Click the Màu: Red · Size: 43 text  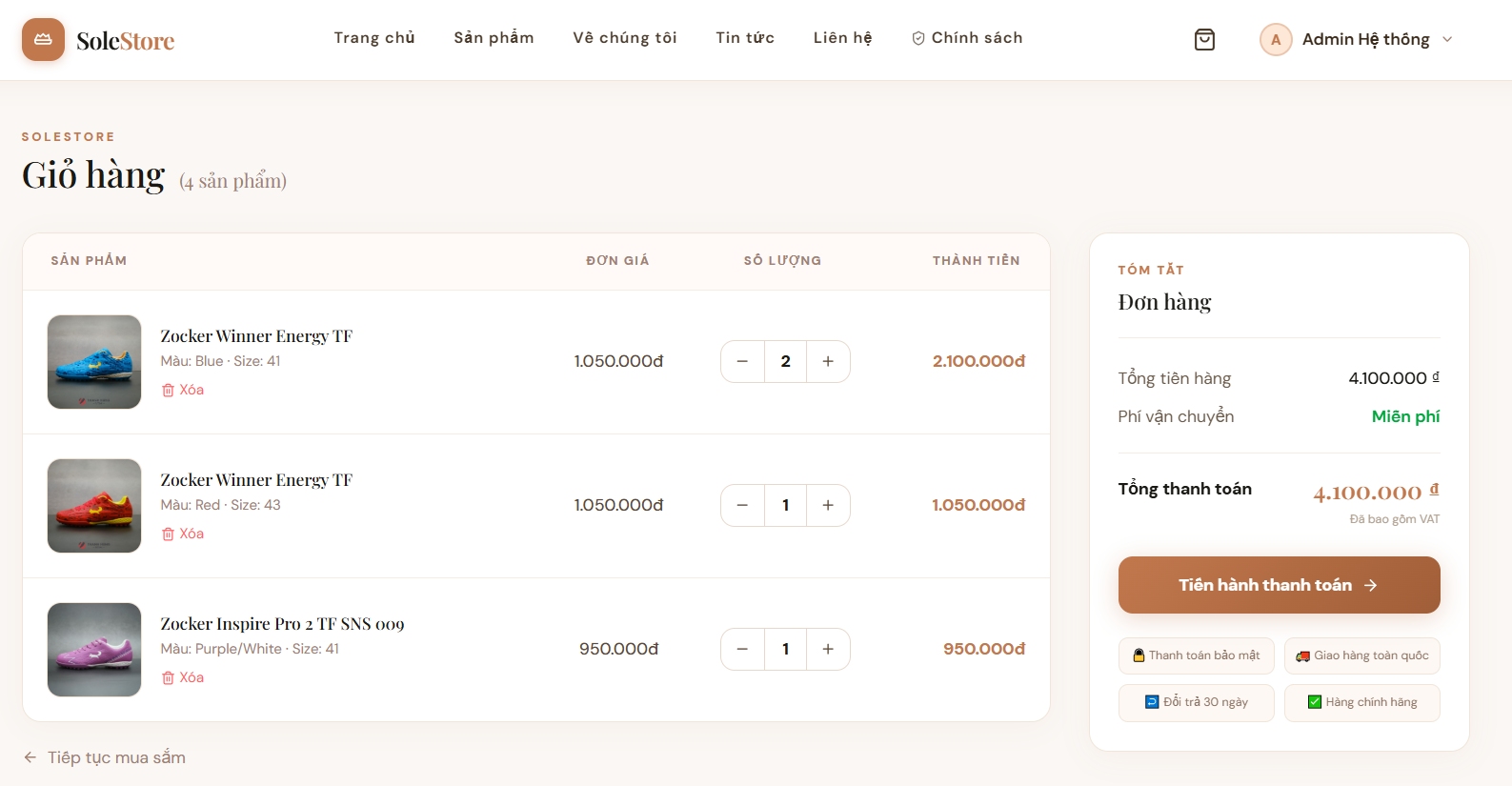220,505
